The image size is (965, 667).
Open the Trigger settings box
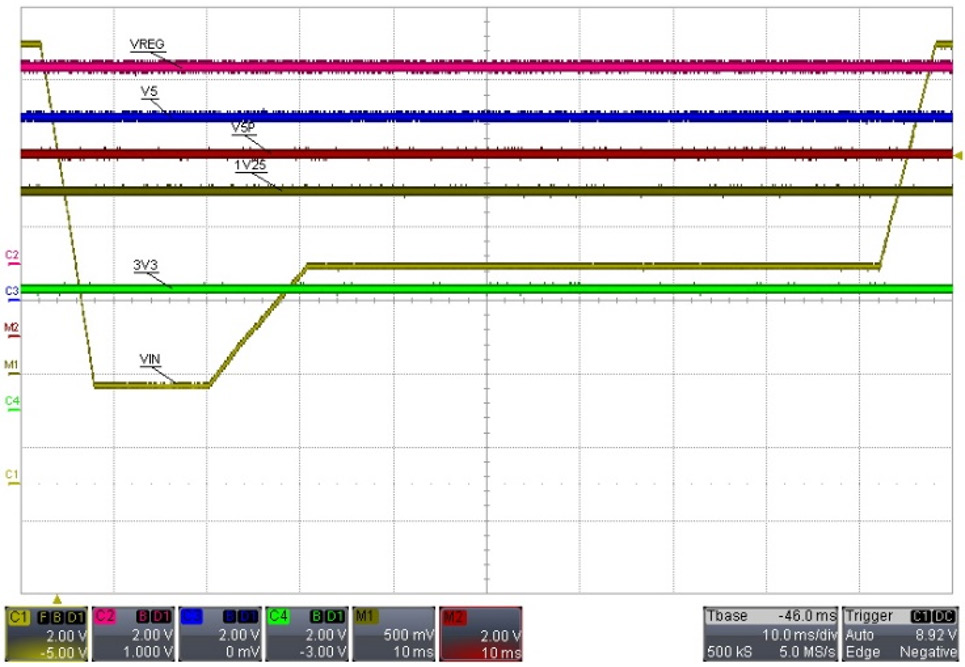[x=898, y=634]
